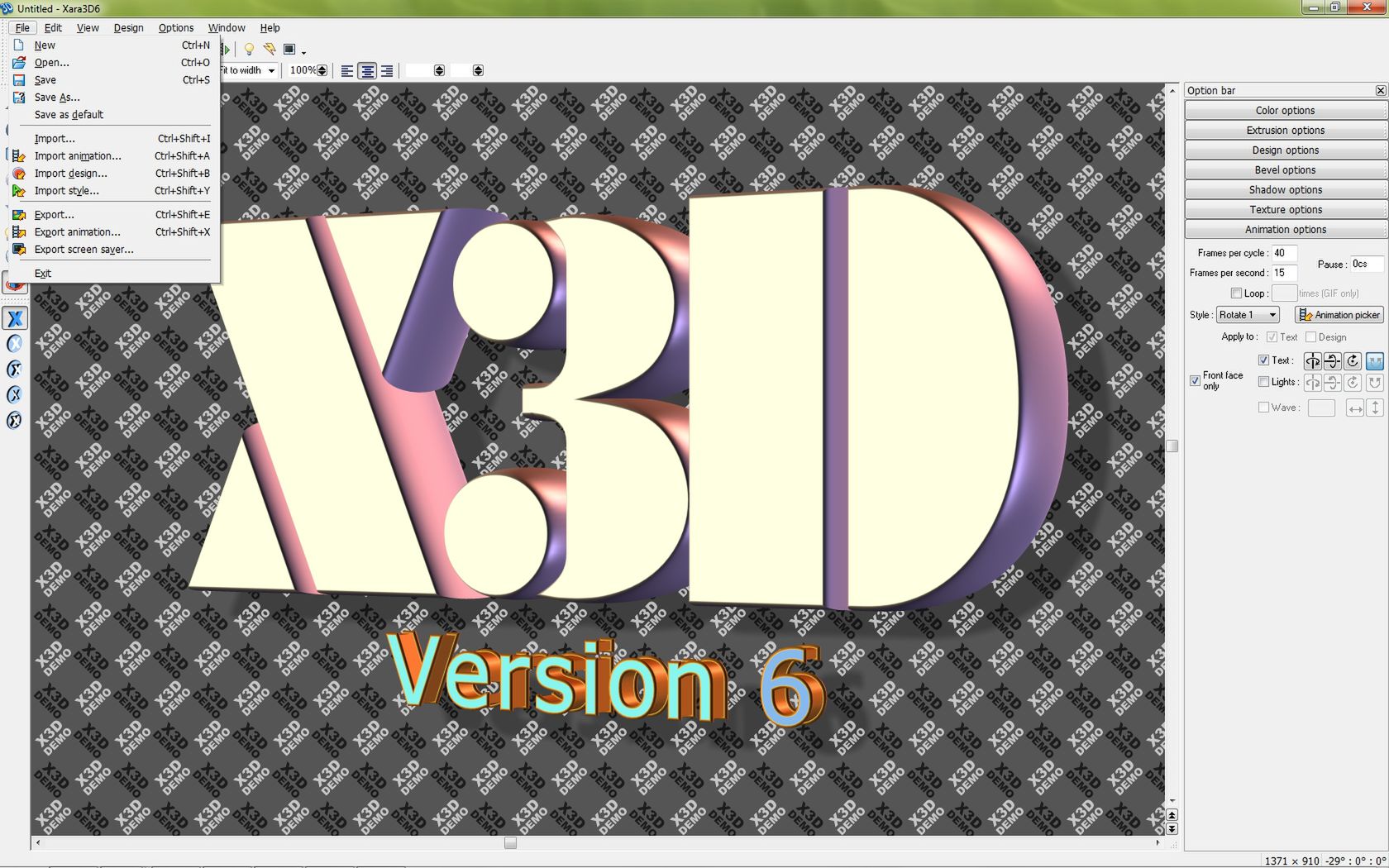Click the Animation picker button
This screenshot has width=1389, height=868.
click(1339, 315)
